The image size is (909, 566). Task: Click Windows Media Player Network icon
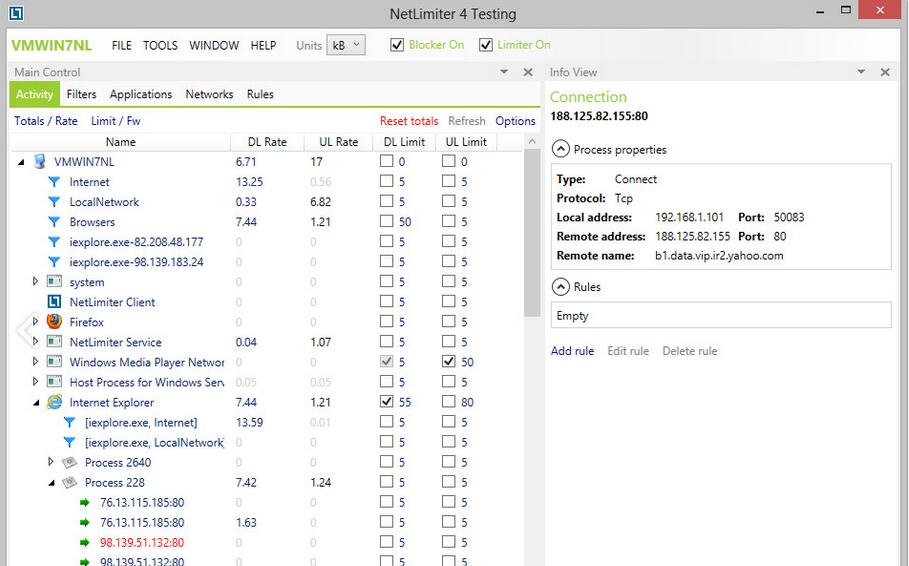pos(54,362)
